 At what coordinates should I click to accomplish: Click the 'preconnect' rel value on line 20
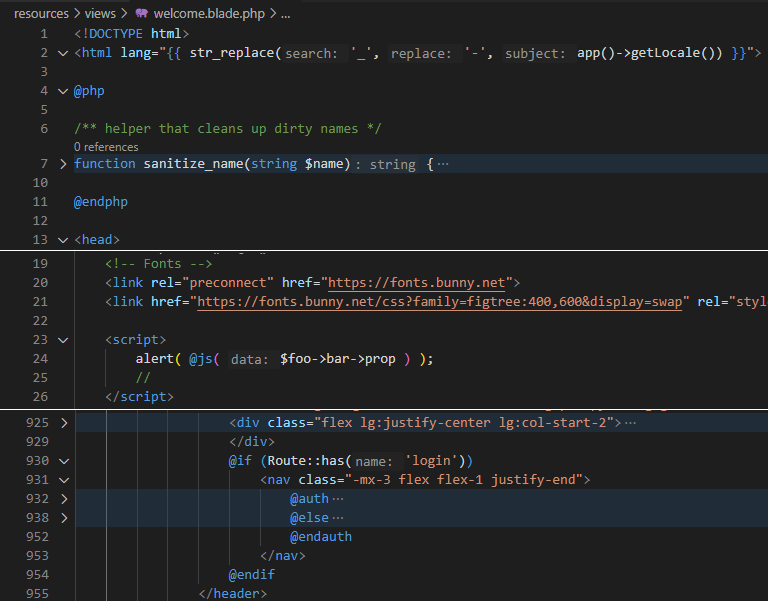[228, 283]
